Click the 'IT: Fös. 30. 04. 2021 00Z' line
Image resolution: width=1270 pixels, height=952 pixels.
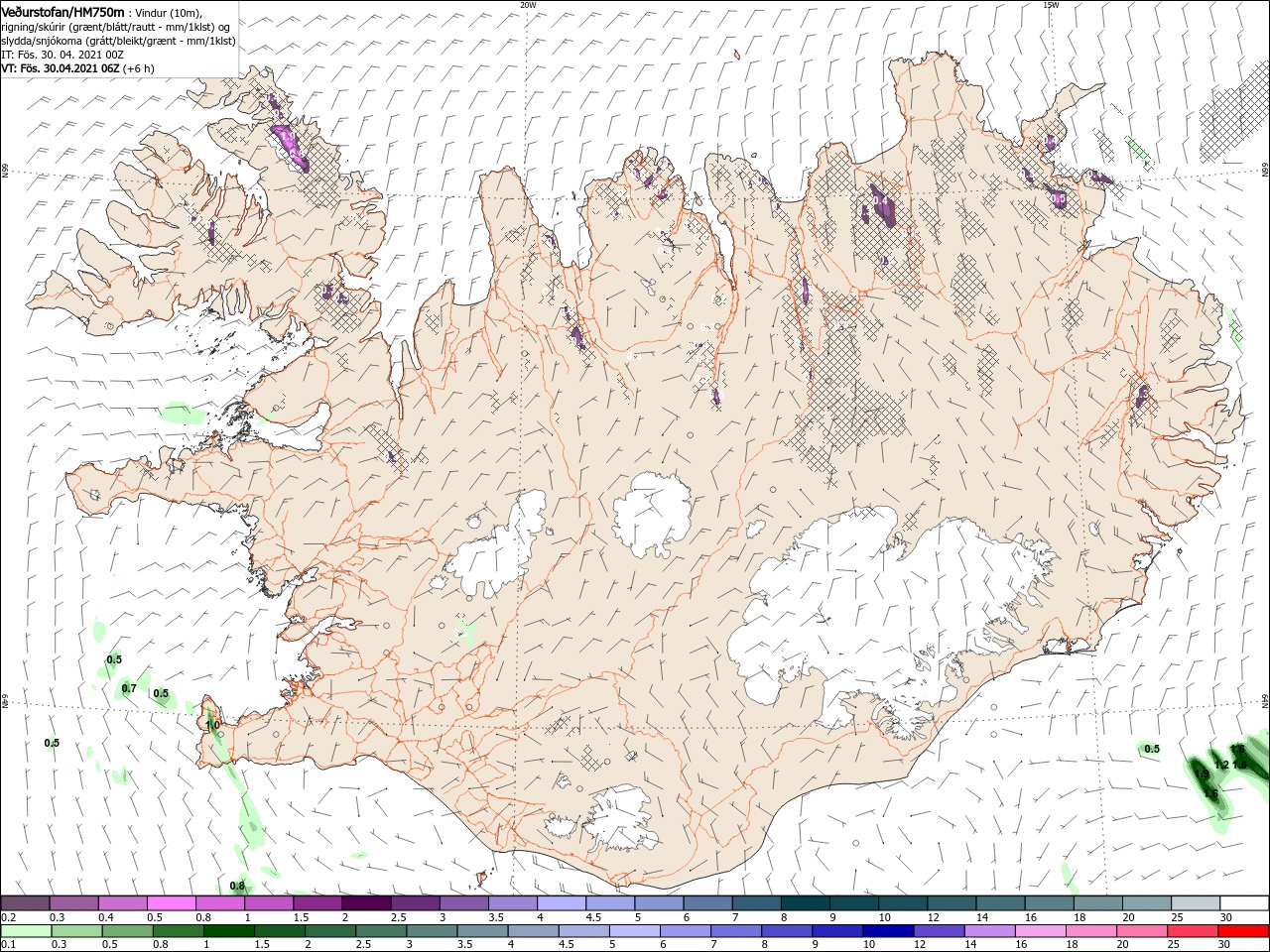coord(63,54)
